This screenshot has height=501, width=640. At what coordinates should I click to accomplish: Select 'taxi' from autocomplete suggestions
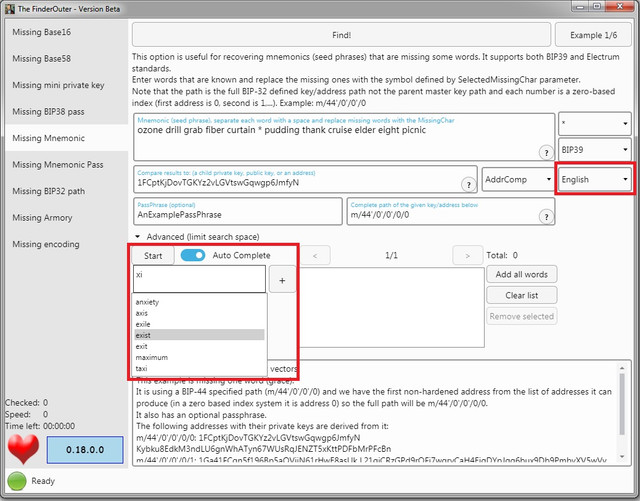click(199, 368)
